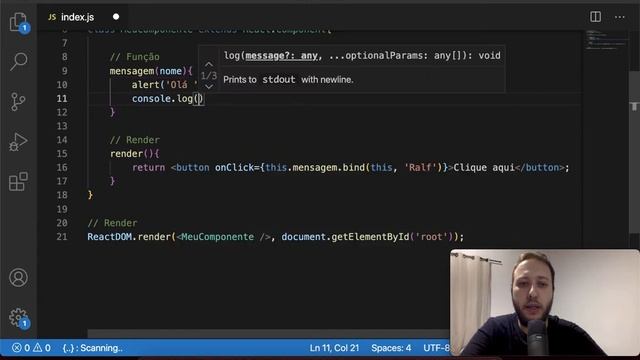Image resolution: width=640 pixels, height=360 pixels.
Task: Place the cursor on the mensagem(nome){ line
Action: point(151,71)
